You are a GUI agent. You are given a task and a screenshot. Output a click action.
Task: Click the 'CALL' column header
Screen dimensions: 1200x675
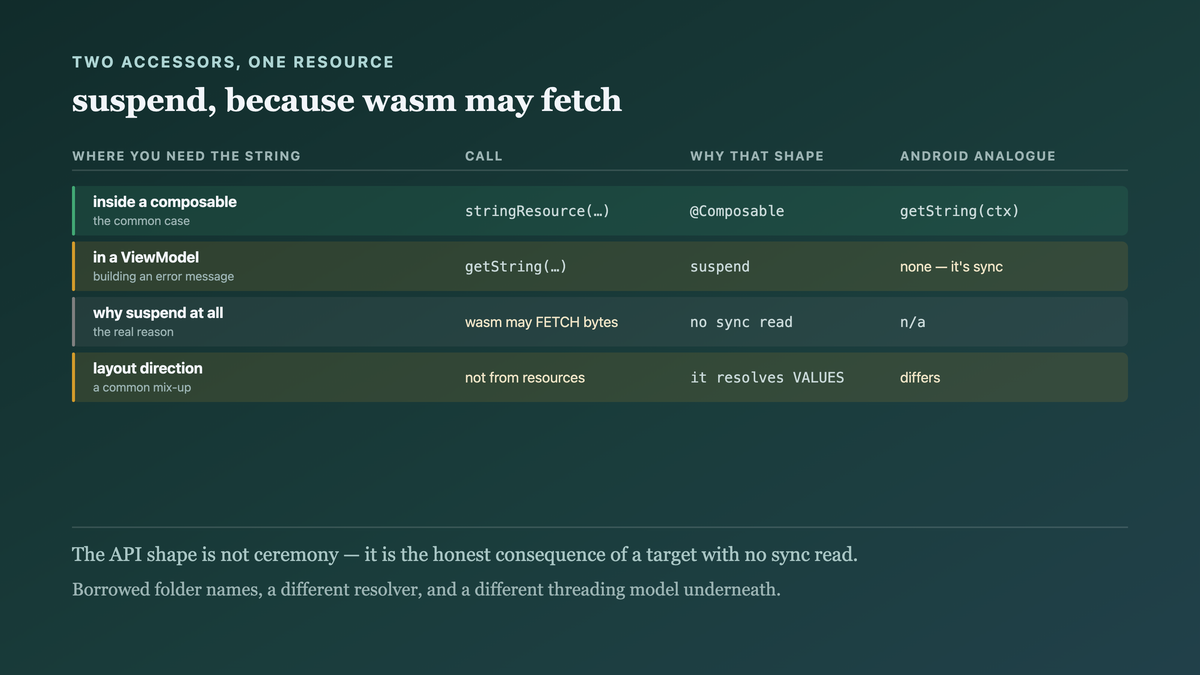tap(484, 156)
